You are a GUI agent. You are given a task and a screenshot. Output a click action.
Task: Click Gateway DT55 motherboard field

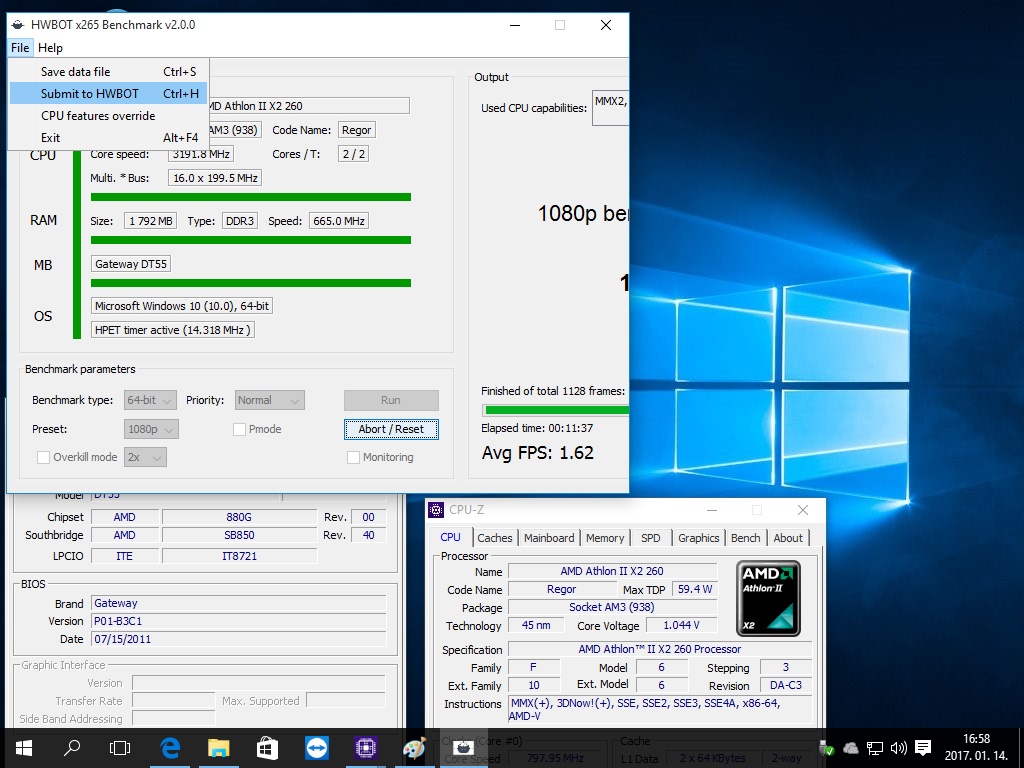tap(131, 264)
